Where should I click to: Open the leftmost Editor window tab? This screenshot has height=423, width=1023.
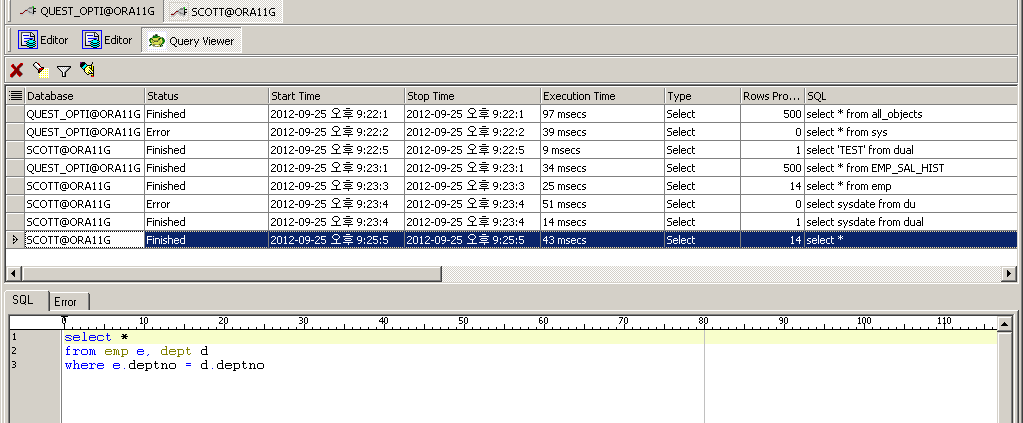(44, 41)
